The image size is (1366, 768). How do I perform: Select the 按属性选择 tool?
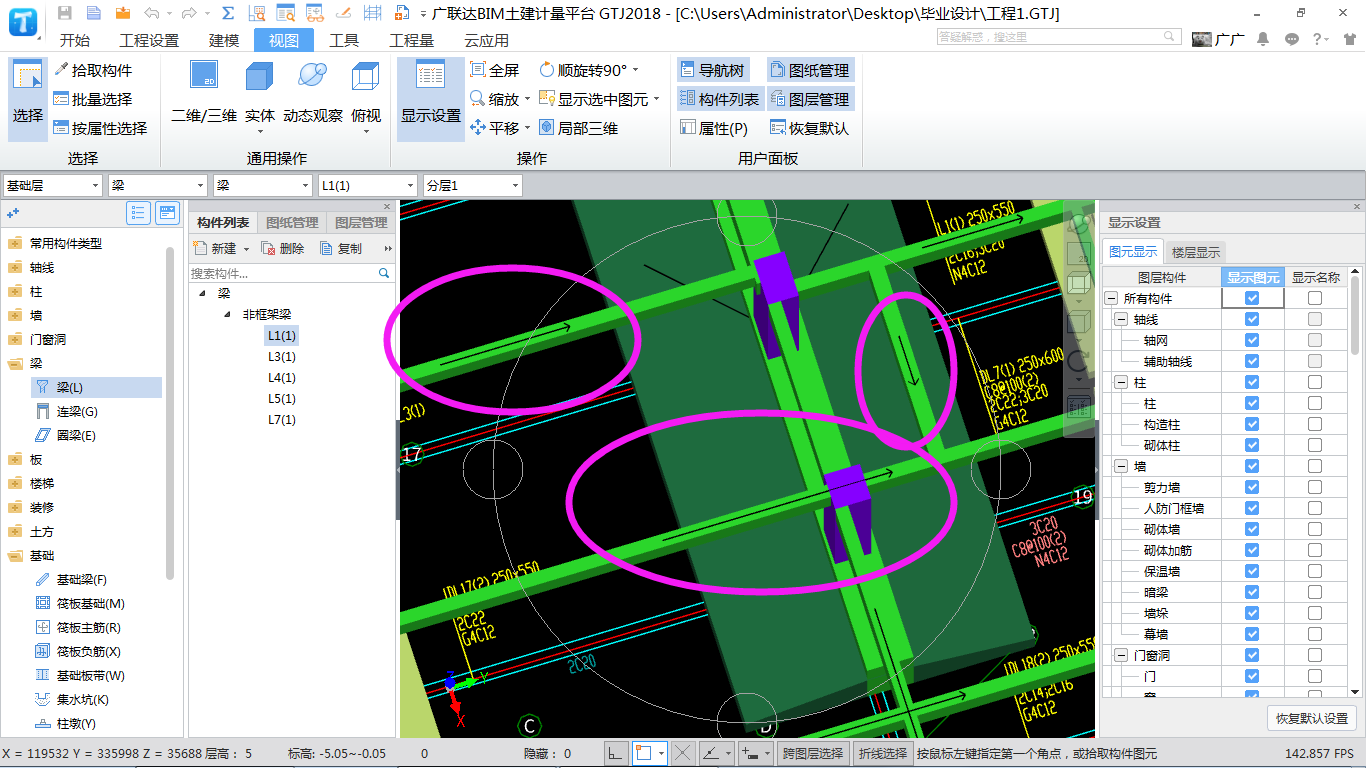(x=100, y=128)
